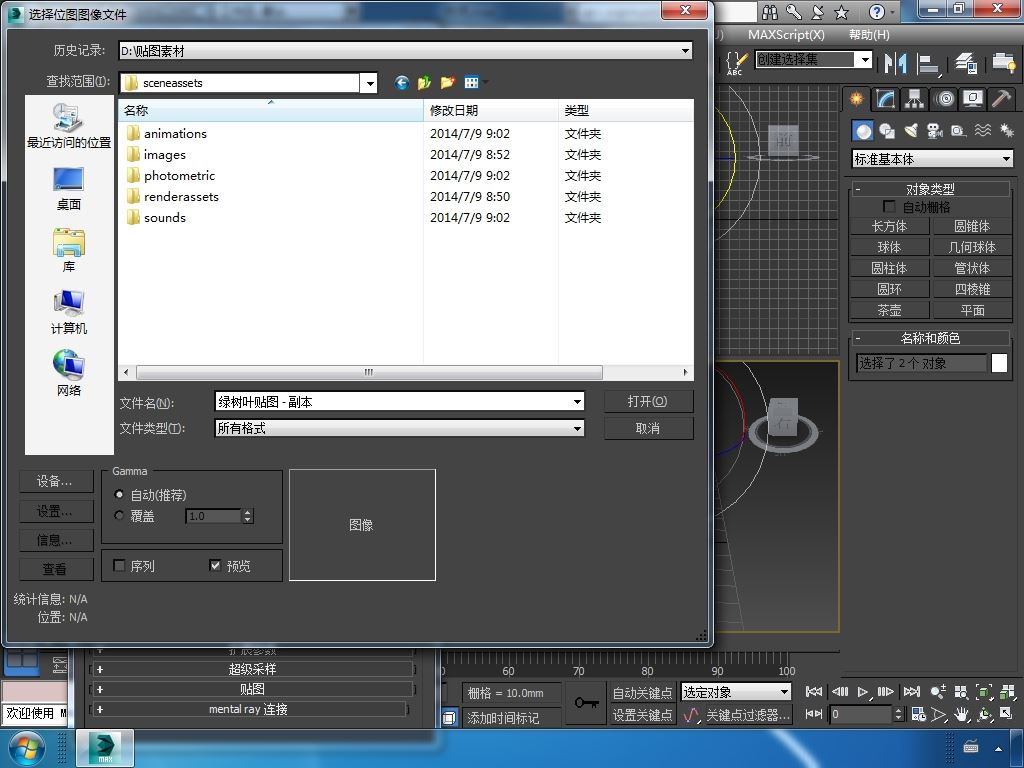
Task: Click the 设备... devices button
Action: 56,482
